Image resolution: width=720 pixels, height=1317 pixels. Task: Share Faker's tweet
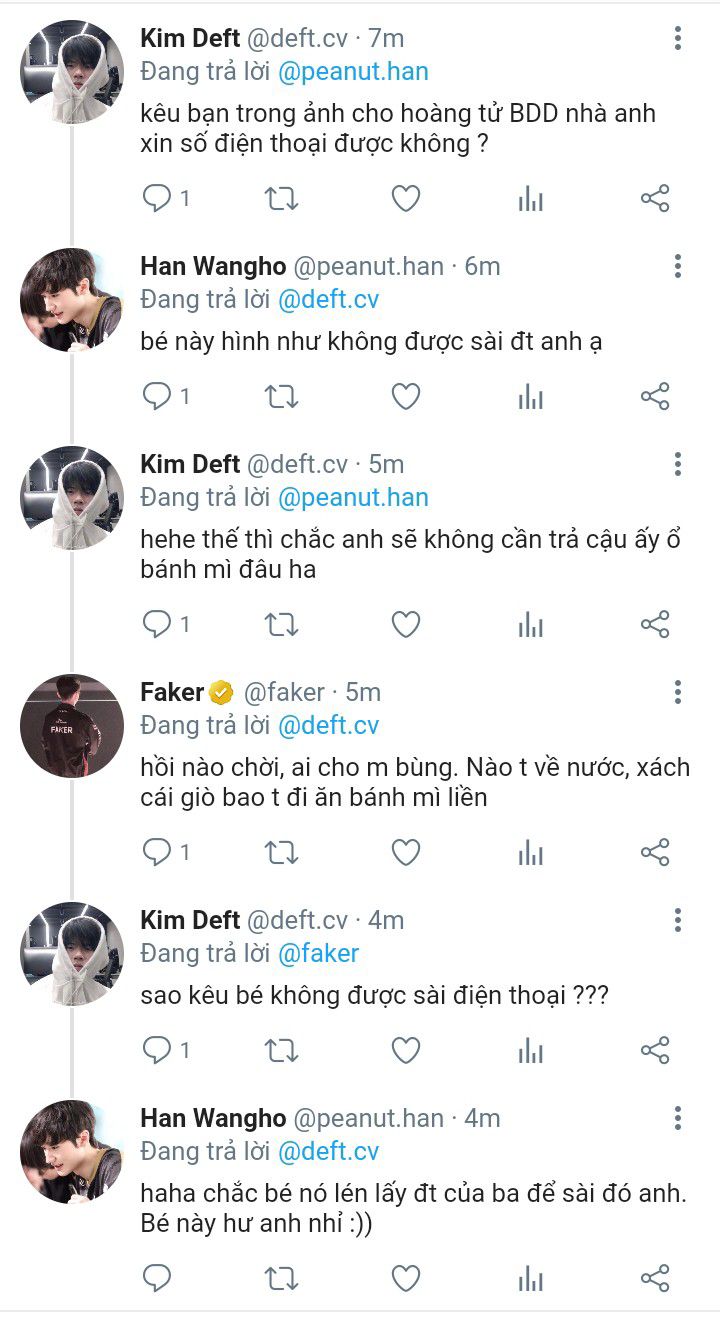[654, 852]
